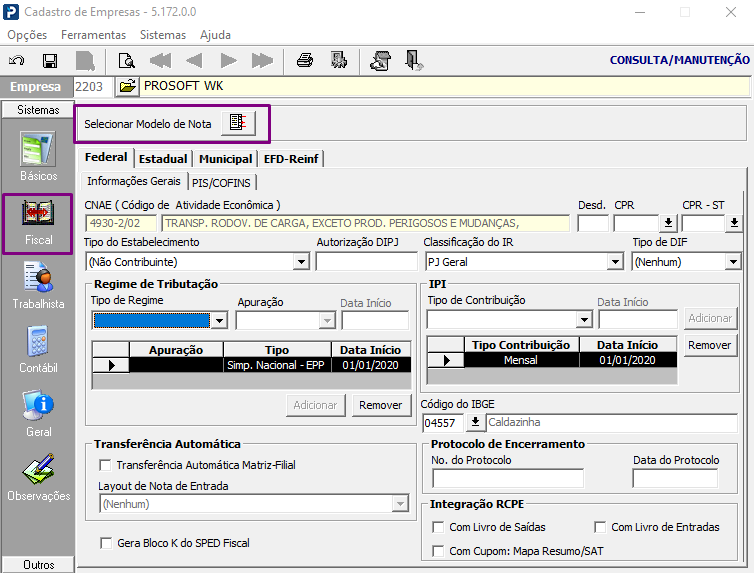Viewport: 754px width, 573px height.
Task: Click the Sistemas sidebar header button
Action: [x=38, y=110]
